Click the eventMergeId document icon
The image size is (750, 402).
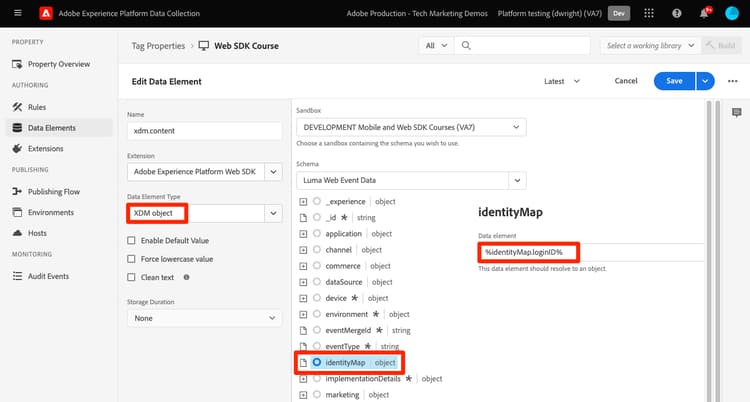[303, 330]
